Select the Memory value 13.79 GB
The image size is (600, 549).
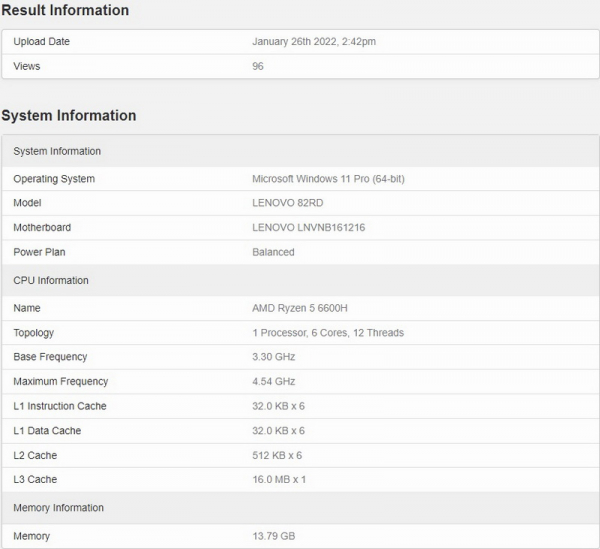click(273, 536)
